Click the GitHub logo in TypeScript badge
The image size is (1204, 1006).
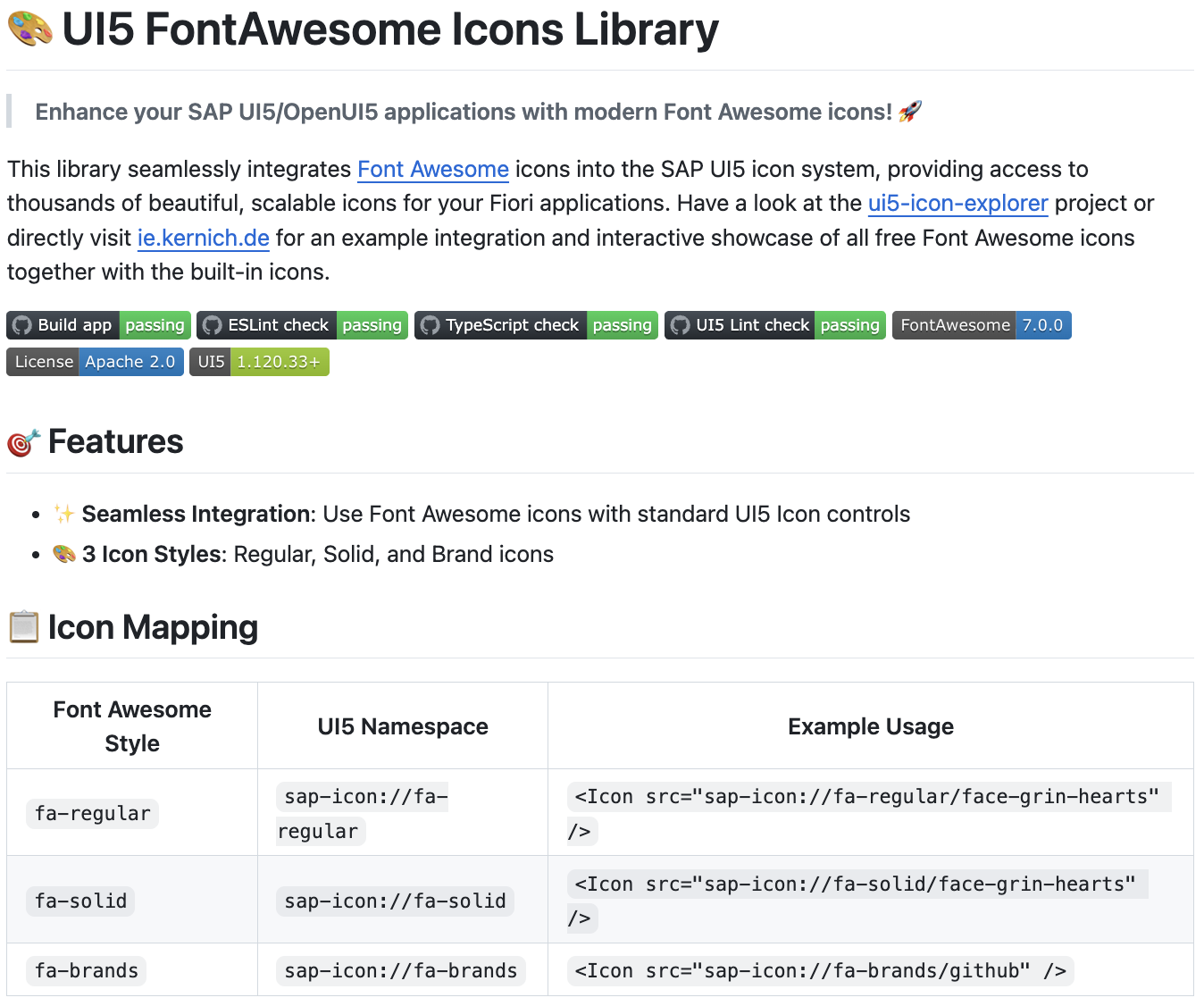point(431,325)
